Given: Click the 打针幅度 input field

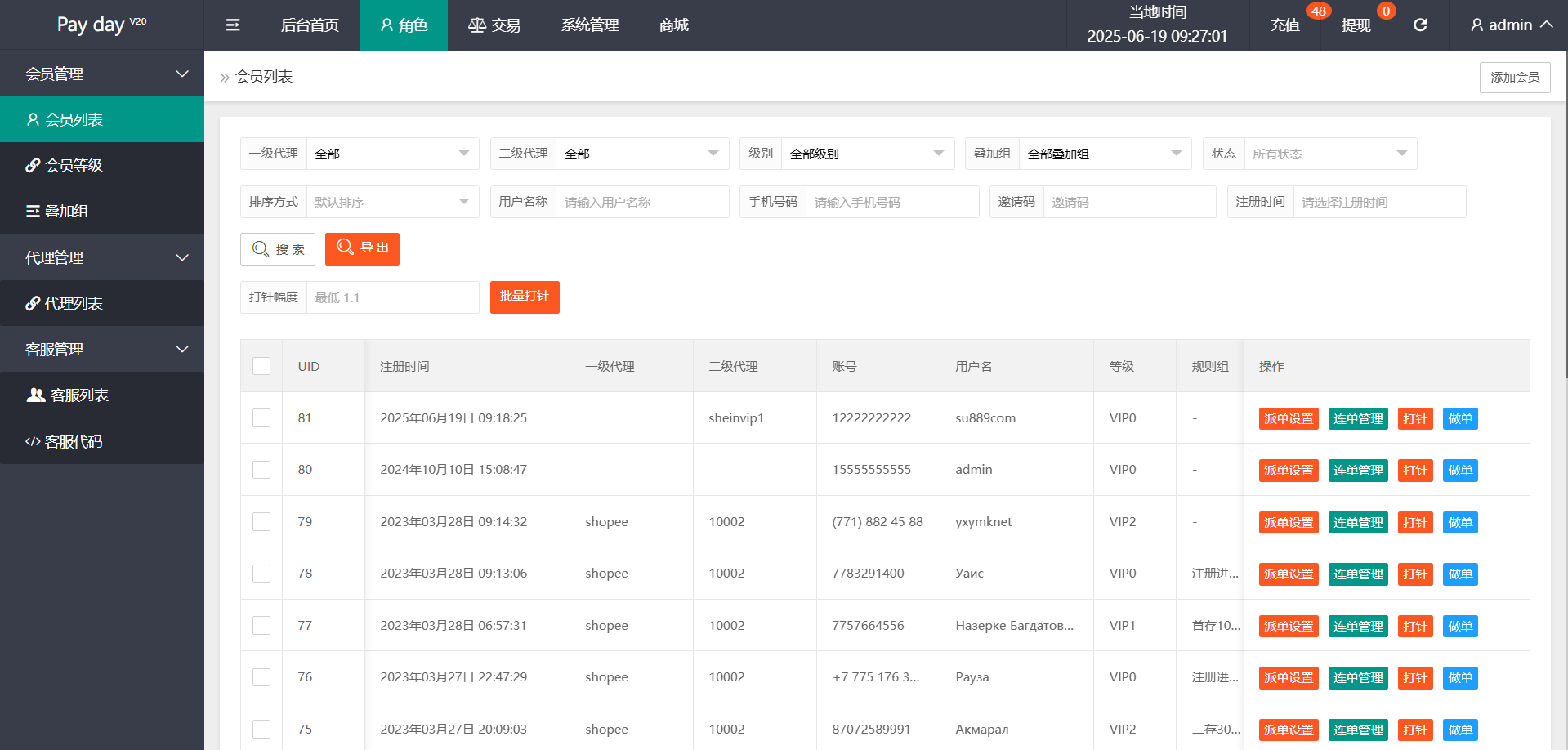Looking at the screenshot, I should pyautogui.click(x=392, y=297).
